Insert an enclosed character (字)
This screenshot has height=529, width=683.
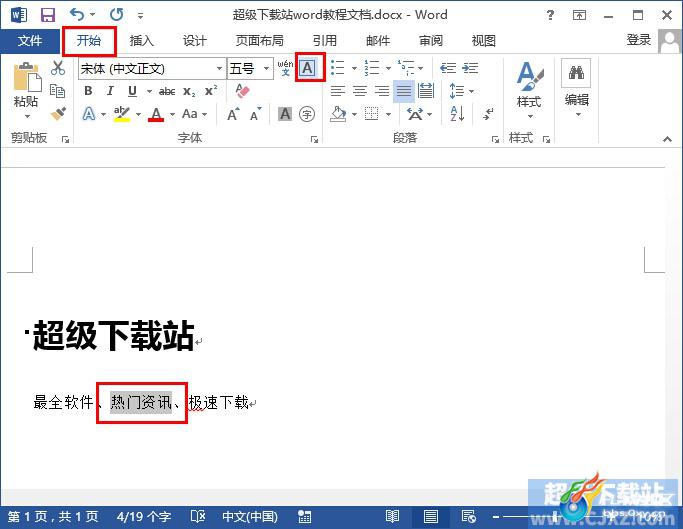coord(307,114)
